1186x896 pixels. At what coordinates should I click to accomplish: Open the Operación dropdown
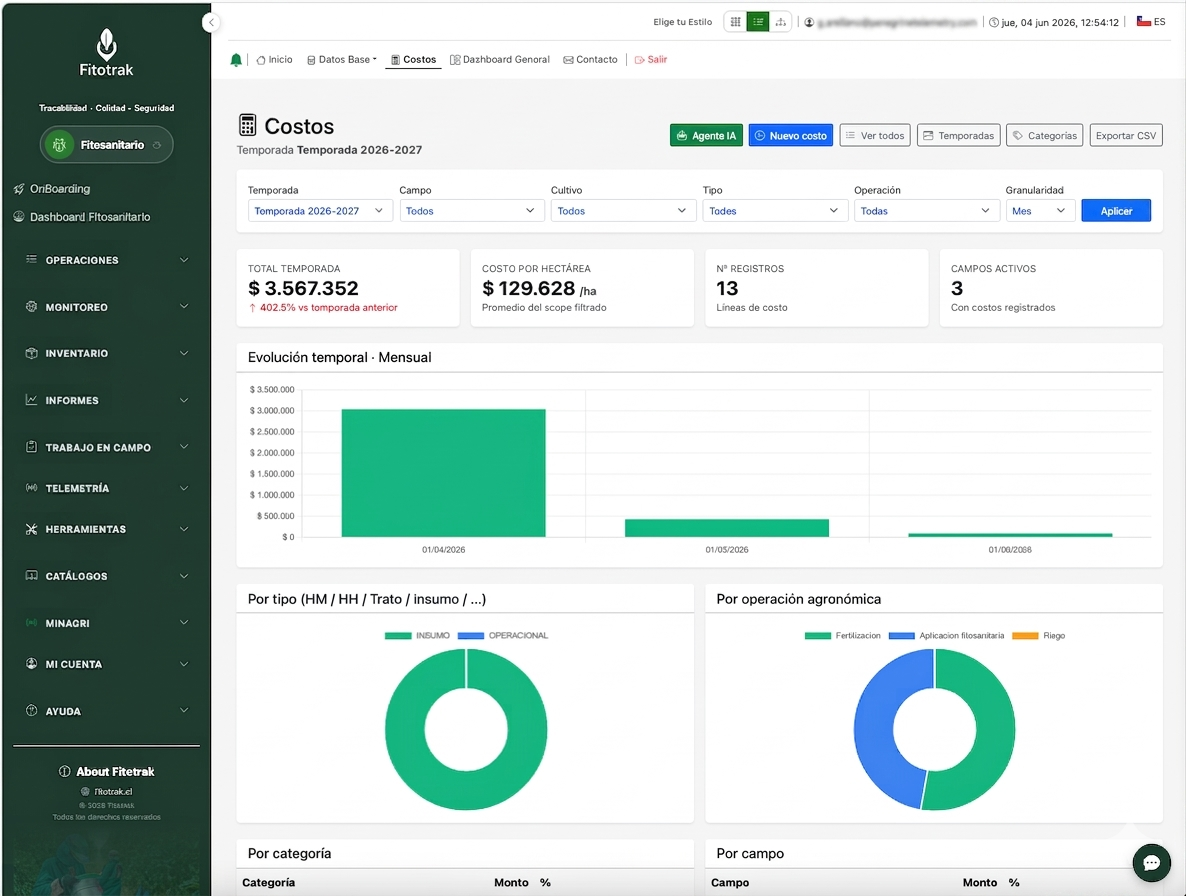point(927,211)
